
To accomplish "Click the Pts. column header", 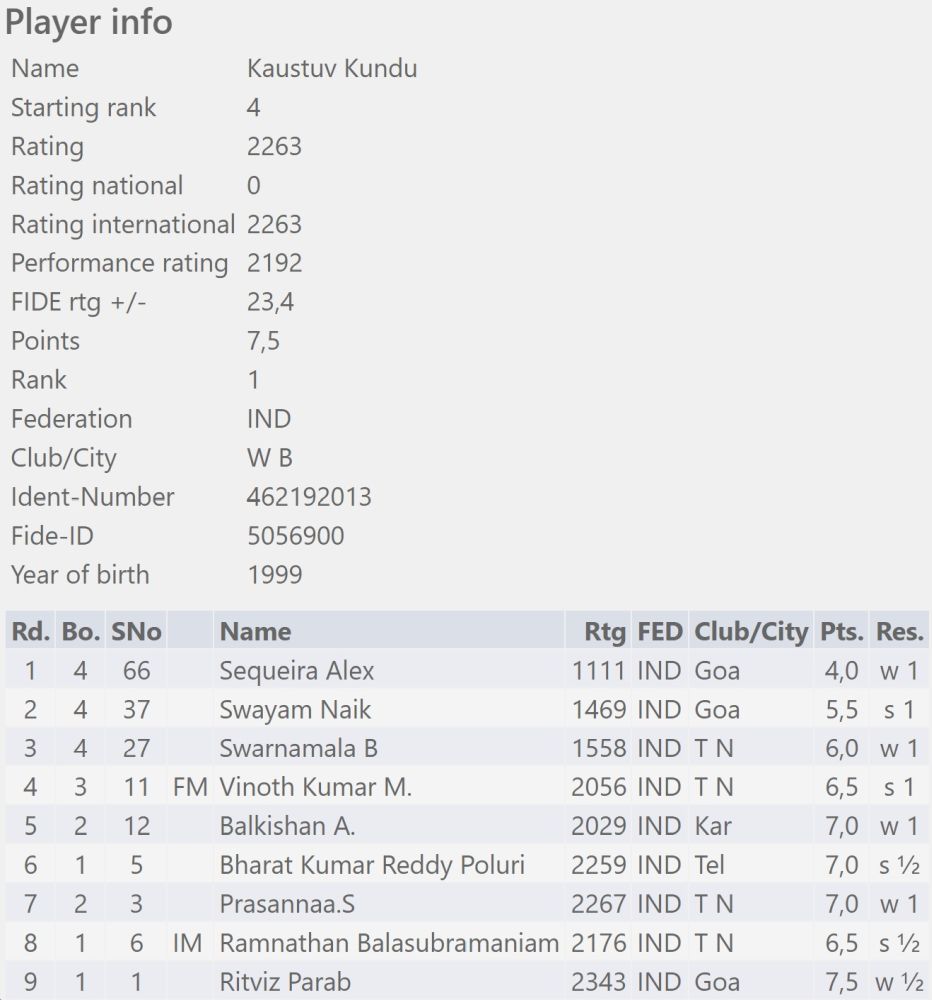I will tap(842, 632).
